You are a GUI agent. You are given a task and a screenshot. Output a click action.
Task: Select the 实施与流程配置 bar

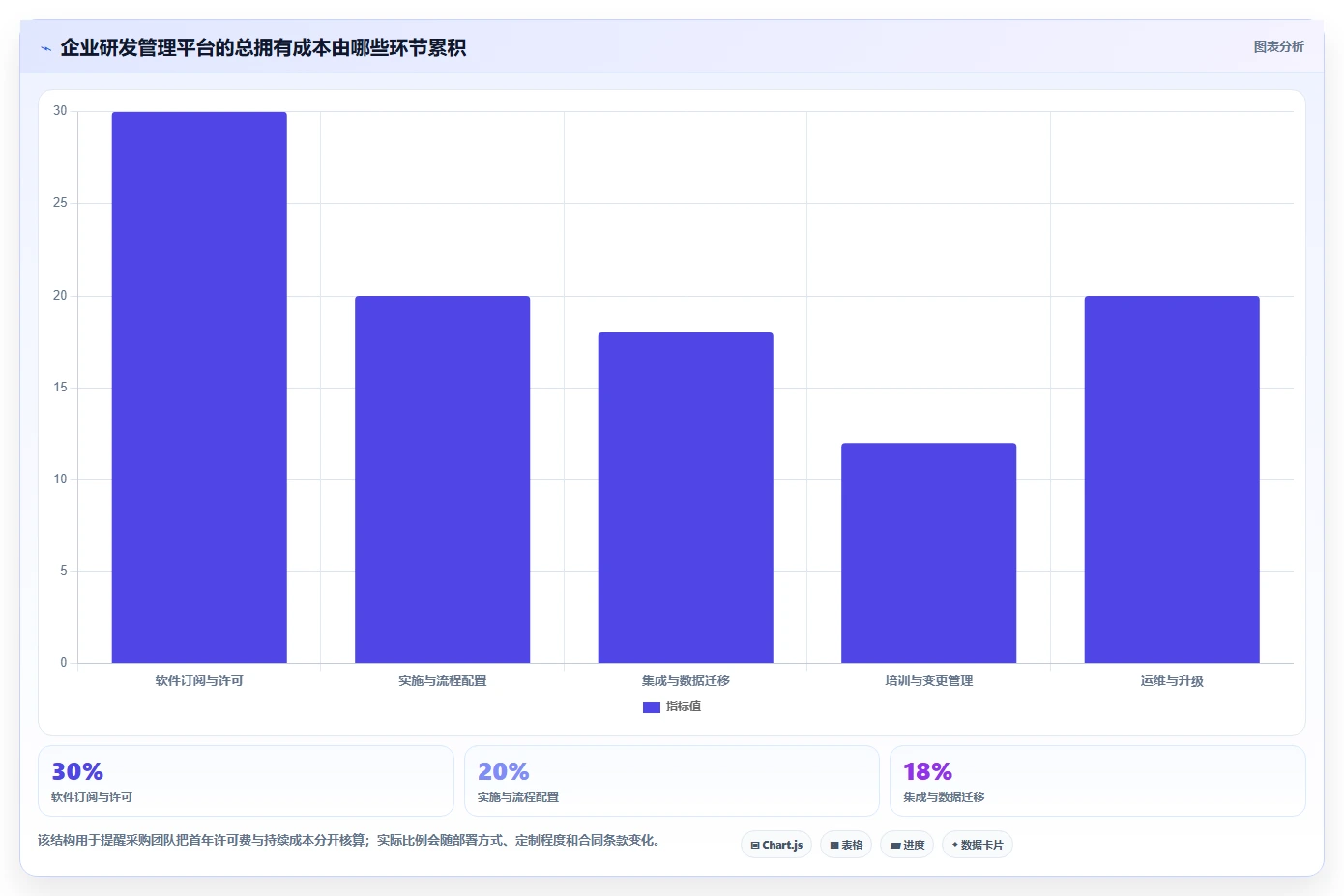(x=442, y=479)
